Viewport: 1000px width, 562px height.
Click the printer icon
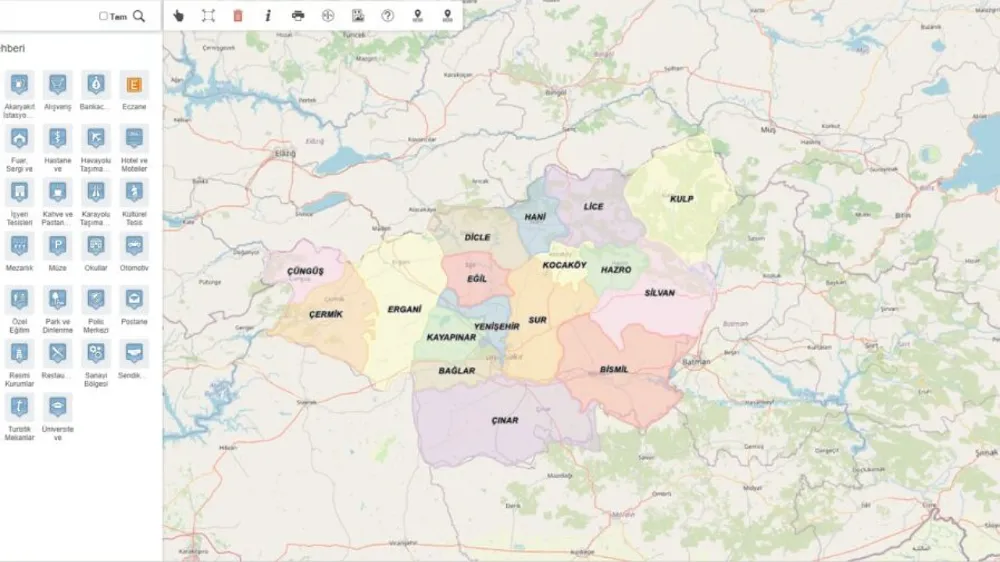[x=298, y=15]
